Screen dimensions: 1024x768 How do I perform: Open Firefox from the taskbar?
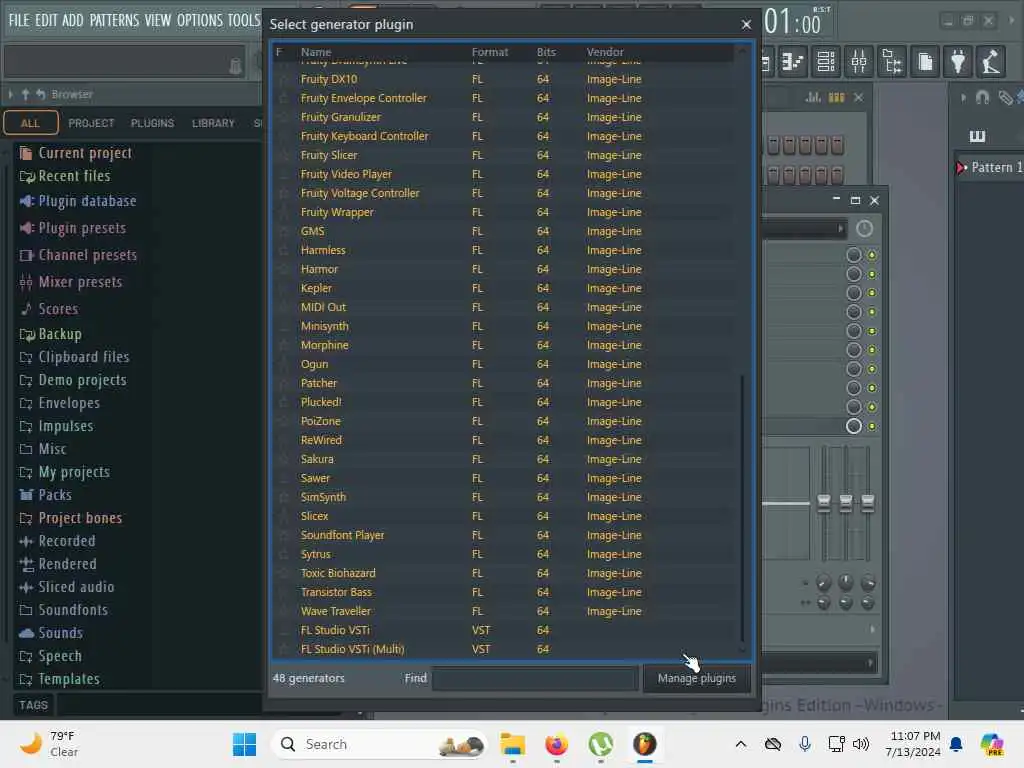[x=556, y=744]
